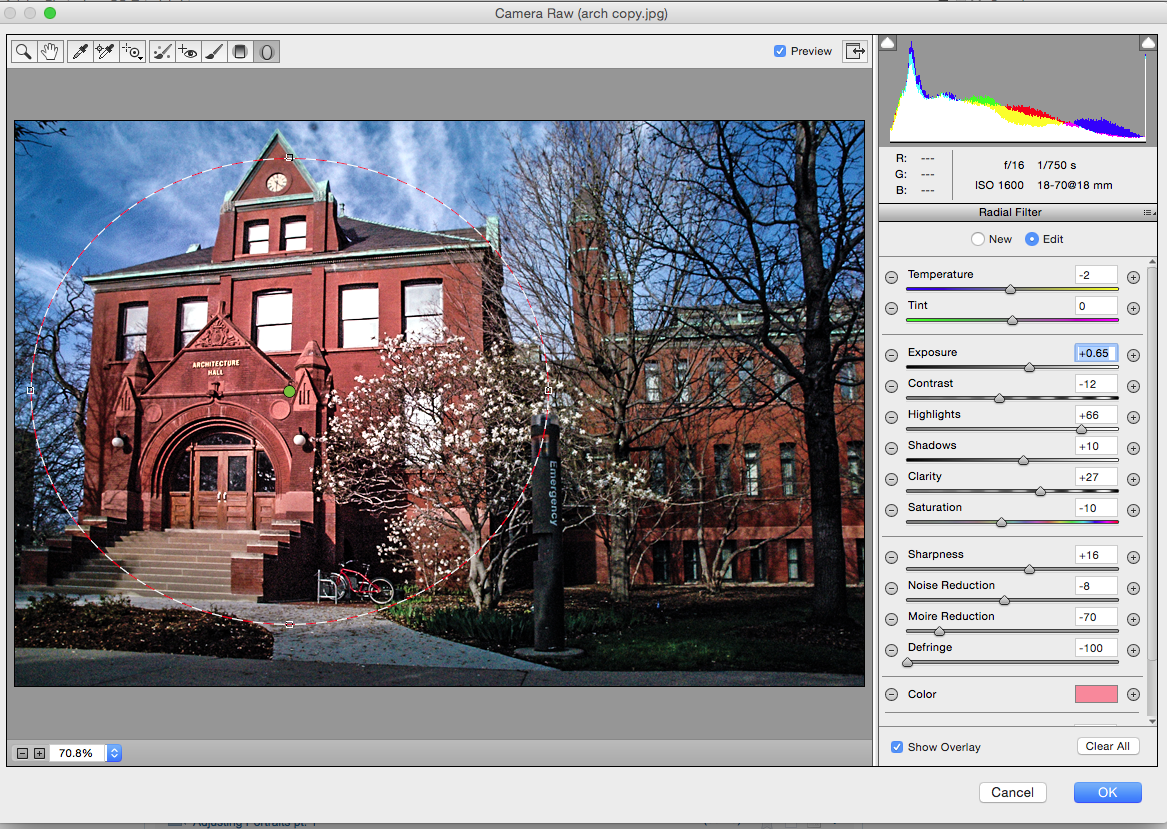Click OK to apply adjustments

pos(1107,792)
